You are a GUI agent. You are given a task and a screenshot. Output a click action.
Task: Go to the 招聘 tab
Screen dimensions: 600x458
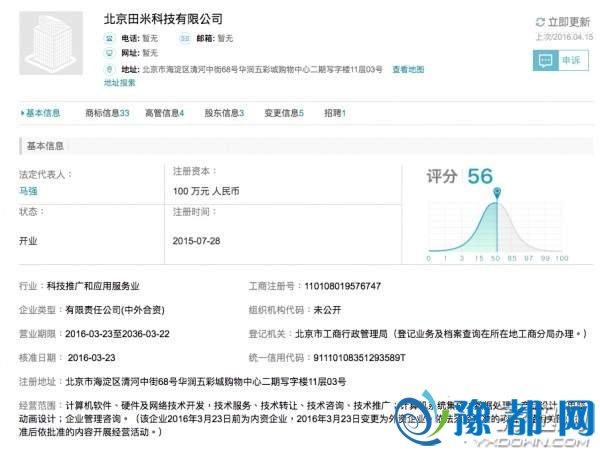(334, 114)
